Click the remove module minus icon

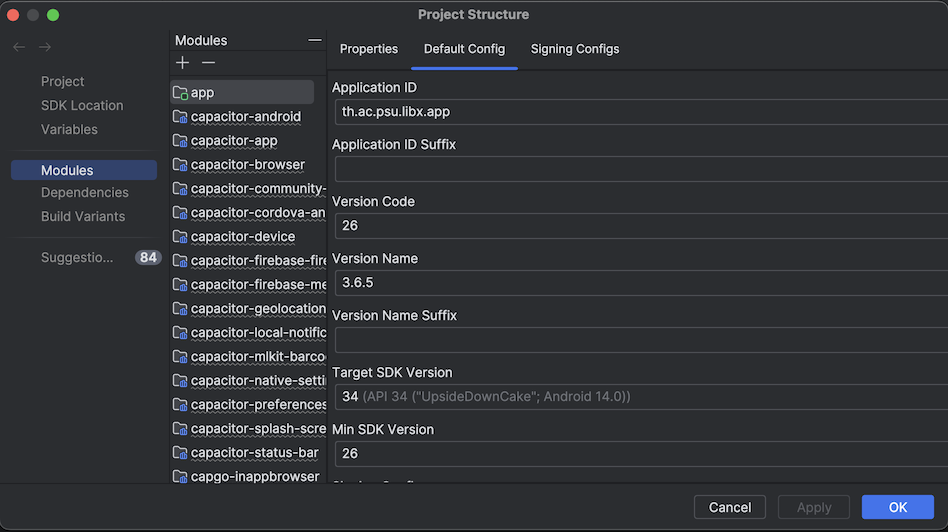pos(208,64)
